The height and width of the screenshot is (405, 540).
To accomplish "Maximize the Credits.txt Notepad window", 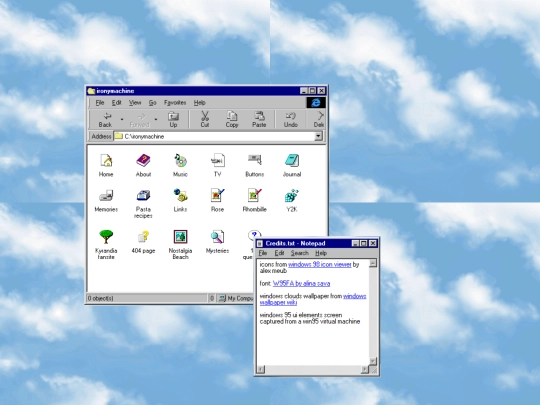I will tap(364, 243).
